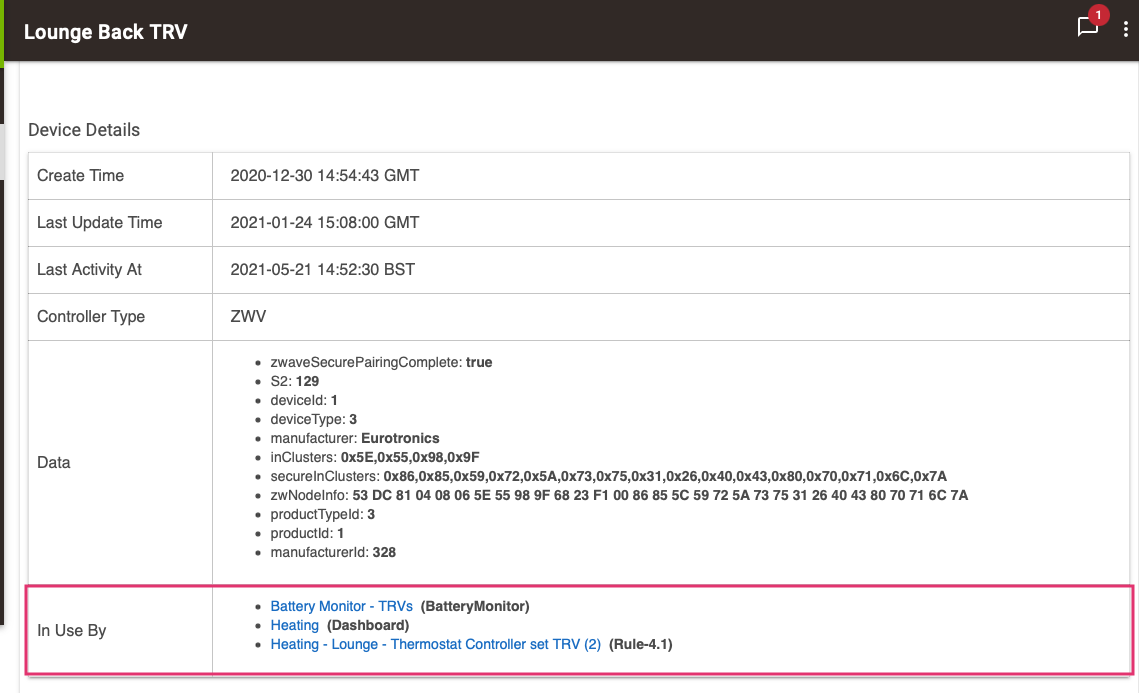Select the zwaveSecurePairingComplete: true entry

(381, 362)
